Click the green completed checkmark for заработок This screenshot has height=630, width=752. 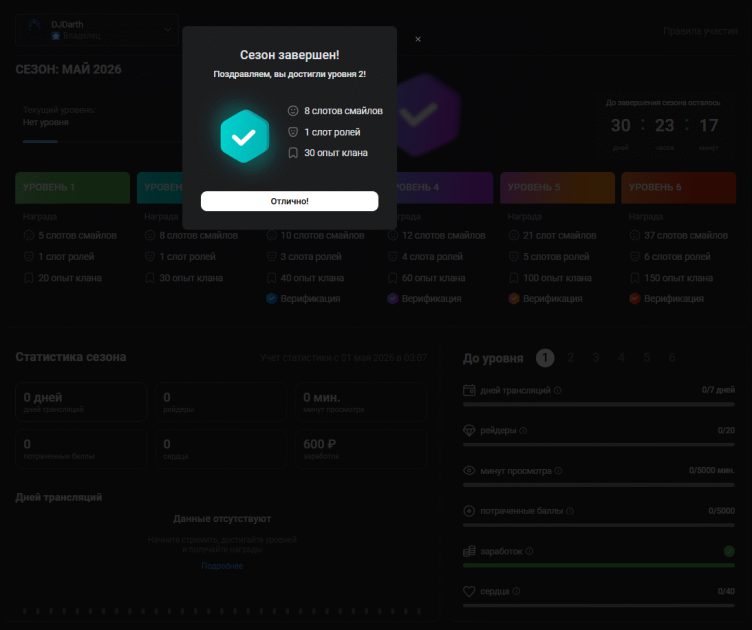(729, 551)
